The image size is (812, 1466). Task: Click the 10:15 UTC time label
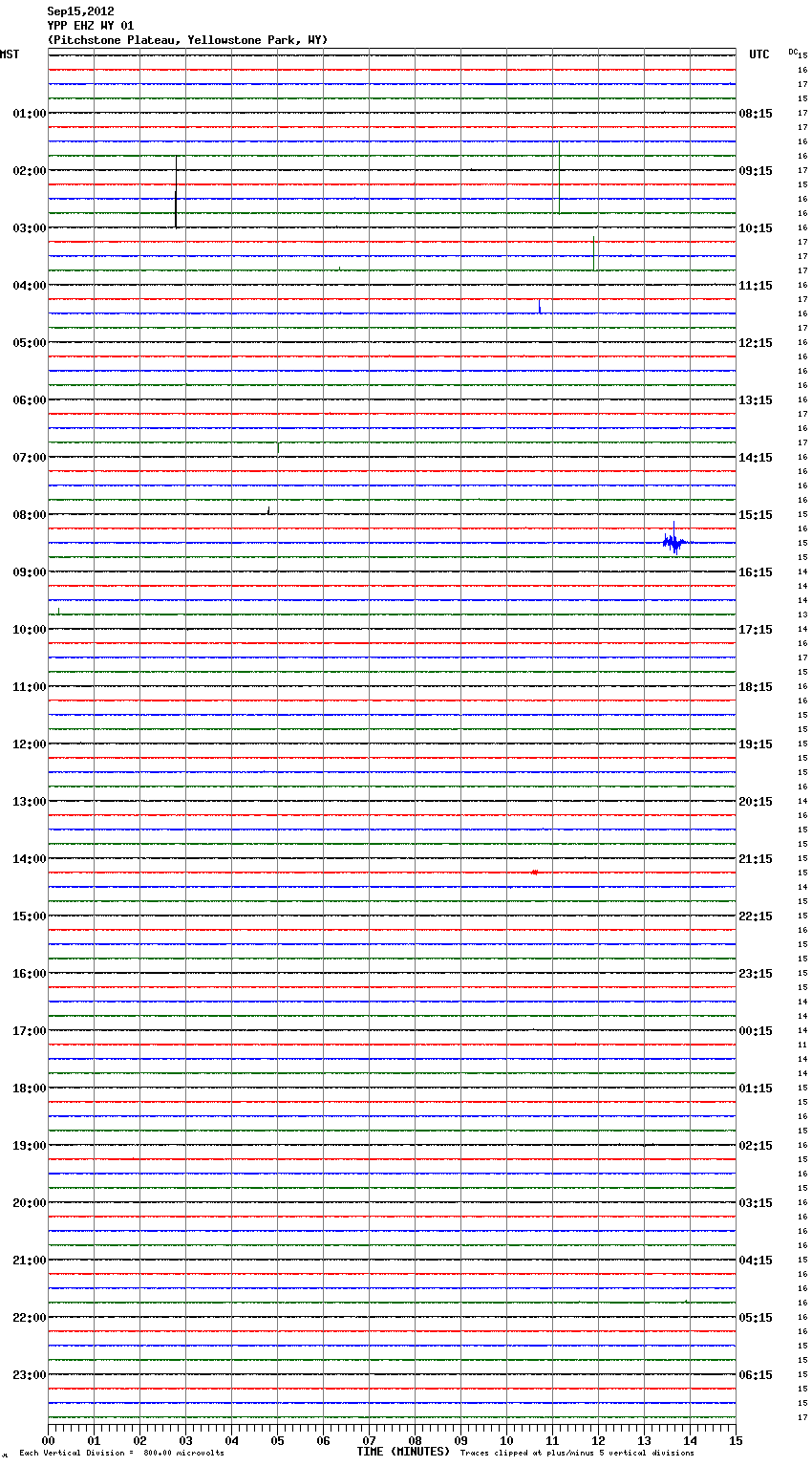(x=756, y=228)
